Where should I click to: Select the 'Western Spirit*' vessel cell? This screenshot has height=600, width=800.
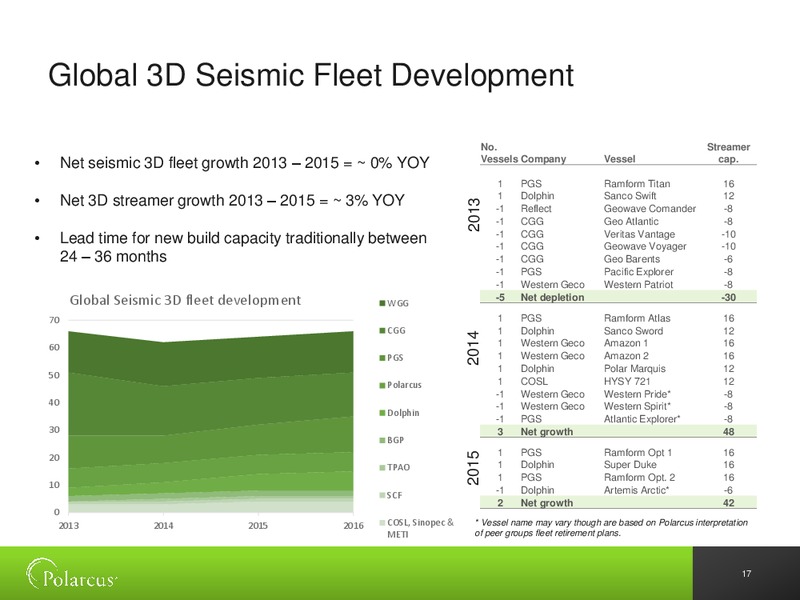(x=637, y=407)
